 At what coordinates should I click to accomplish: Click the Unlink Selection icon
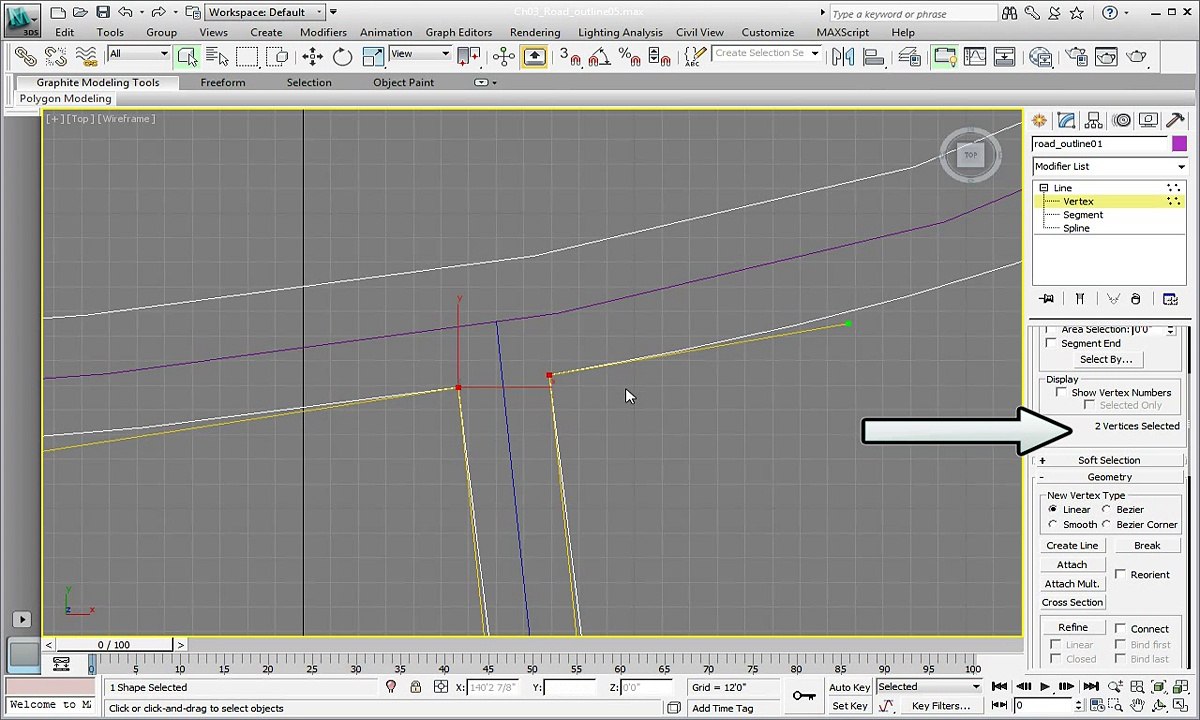(x=55, y=56)
